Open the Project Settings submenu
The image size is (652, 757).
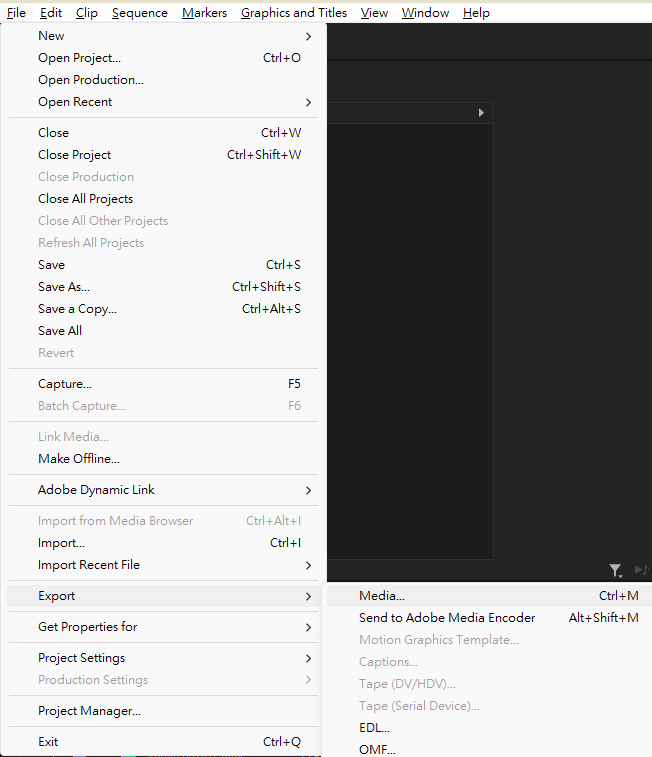(x=165, y=658)
